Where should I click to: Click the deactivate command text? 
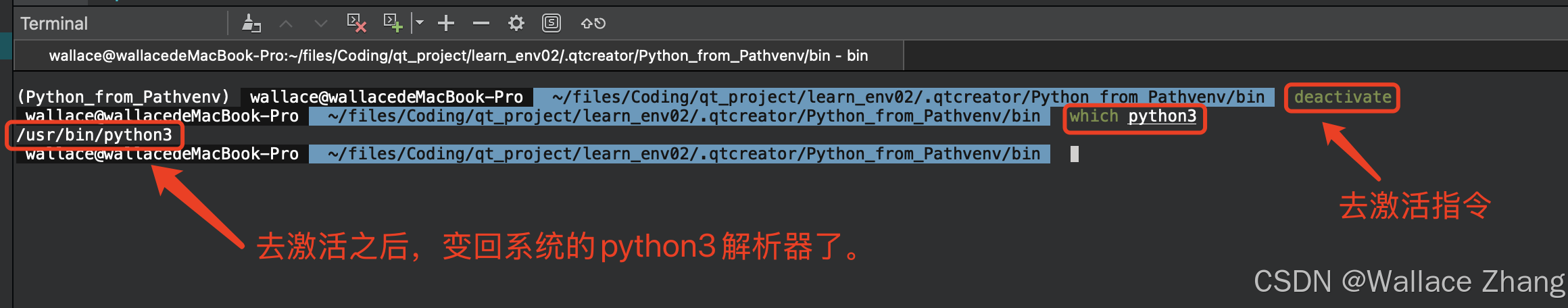click(1342, 97)
